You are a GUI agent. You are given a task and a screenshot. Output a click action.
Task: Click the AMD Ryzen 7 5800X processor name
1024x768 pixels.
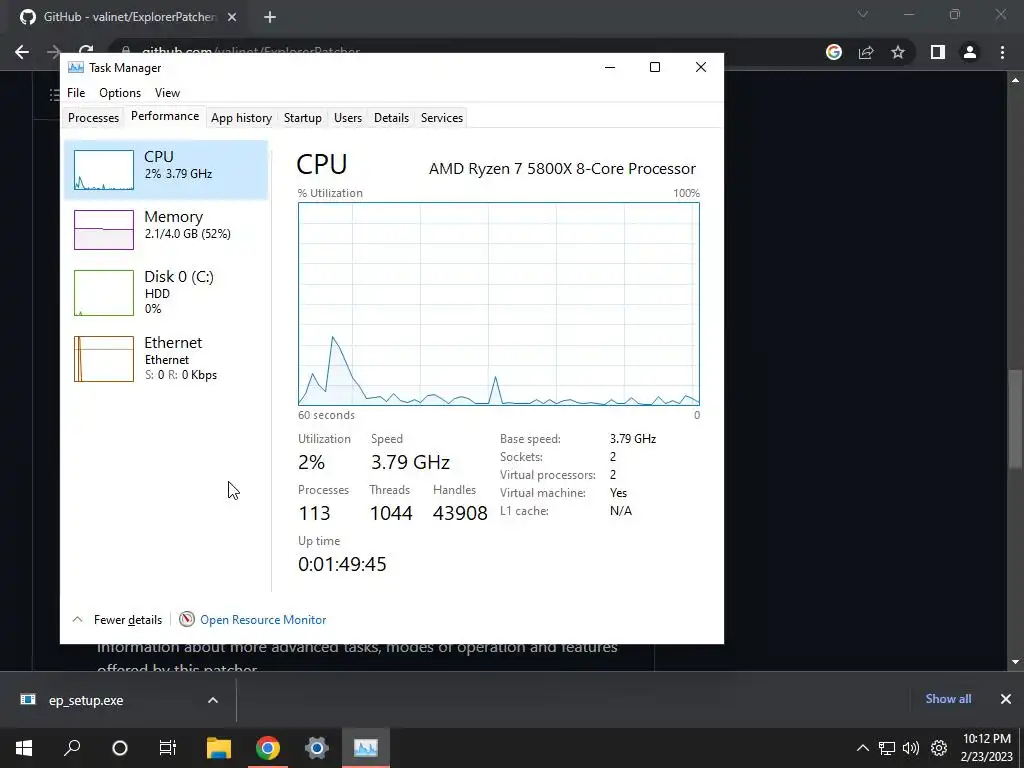point(562,168)
